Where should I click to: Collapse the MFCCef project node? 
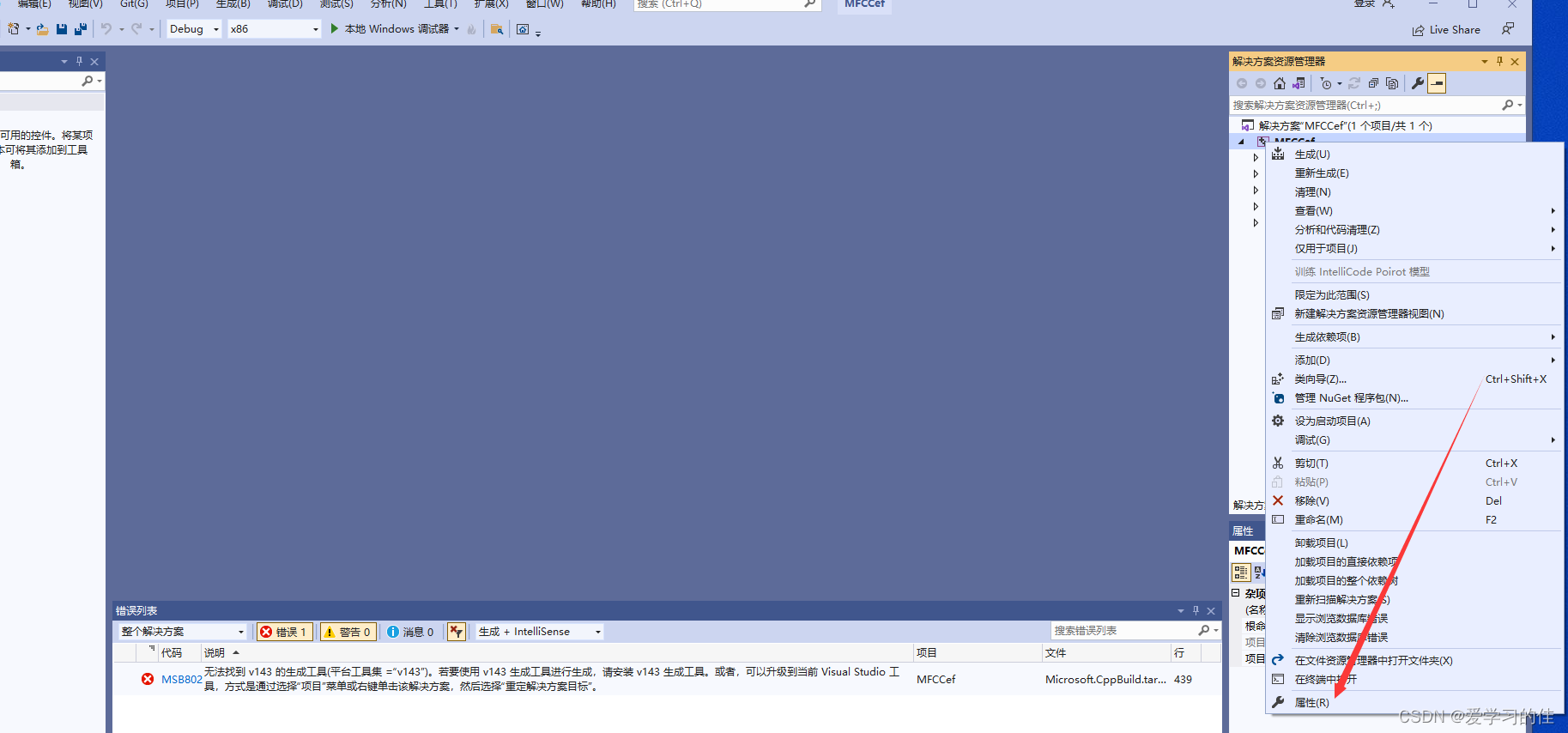pyautogui.click(x=1241, y=142)
